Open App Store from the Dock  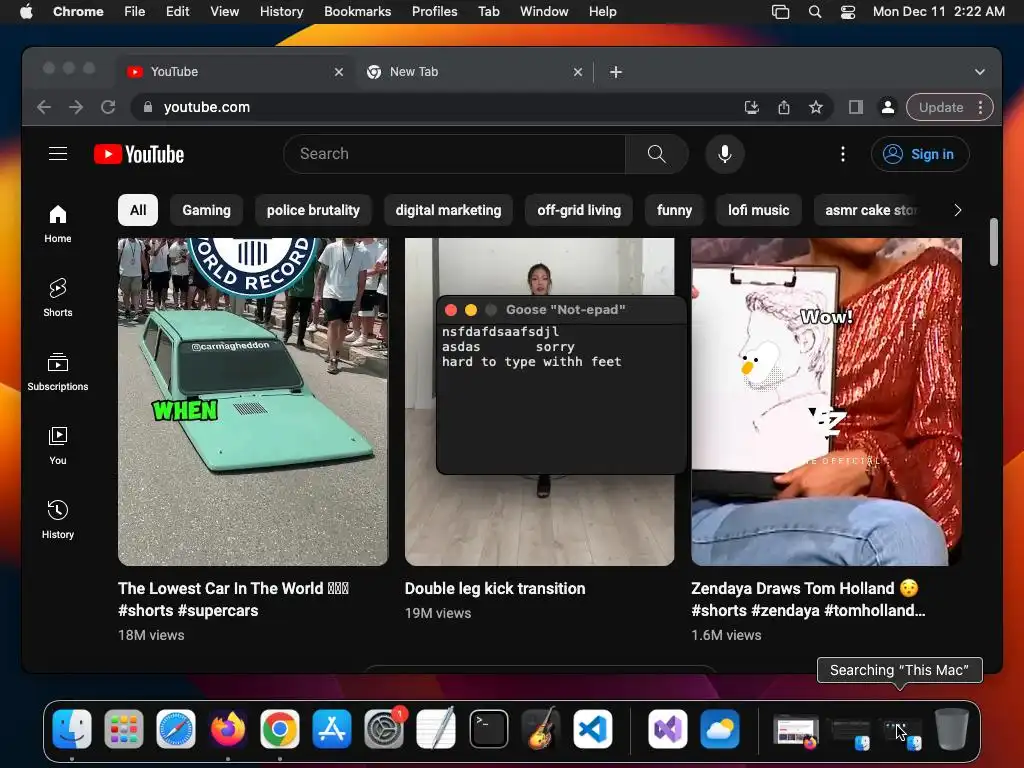(x=332, y=728)
